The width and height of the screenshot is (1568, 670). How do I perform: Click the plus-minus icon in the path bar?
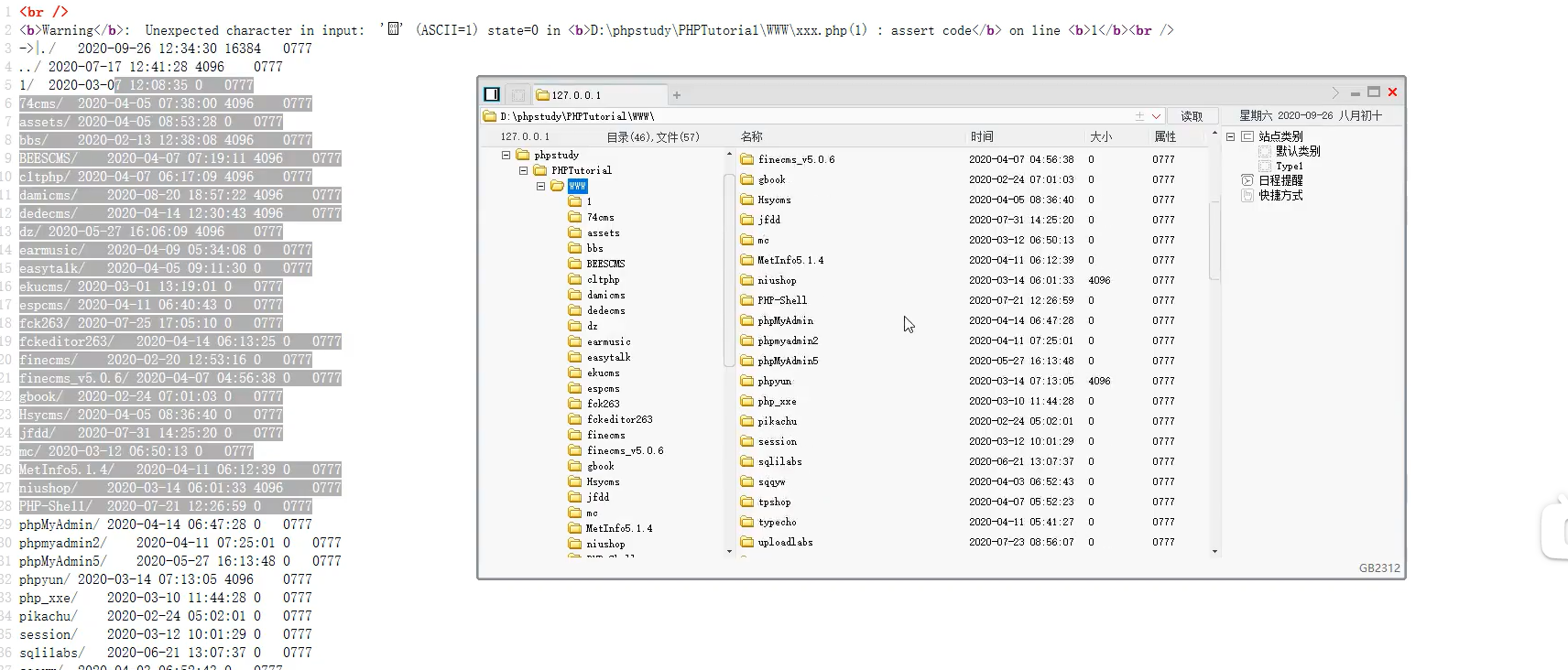(x=1139, y=116)
